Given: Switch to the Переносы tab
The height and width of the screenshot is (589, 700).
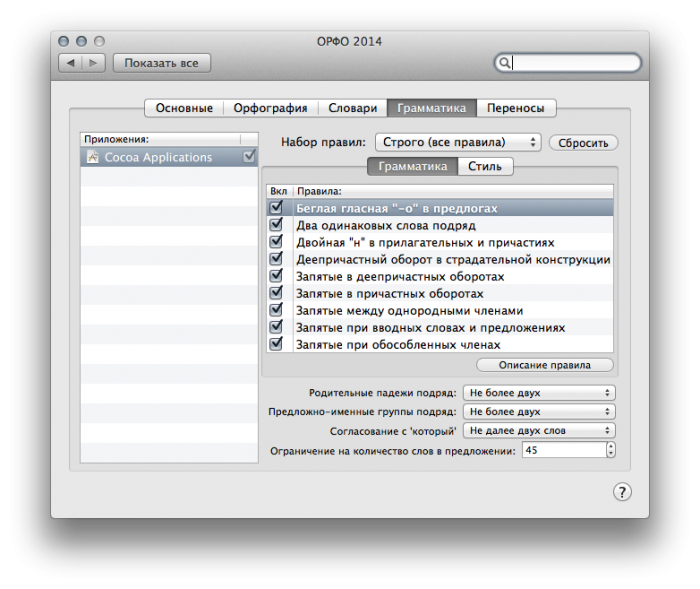Looking at the screenshot, I should 516,108.
